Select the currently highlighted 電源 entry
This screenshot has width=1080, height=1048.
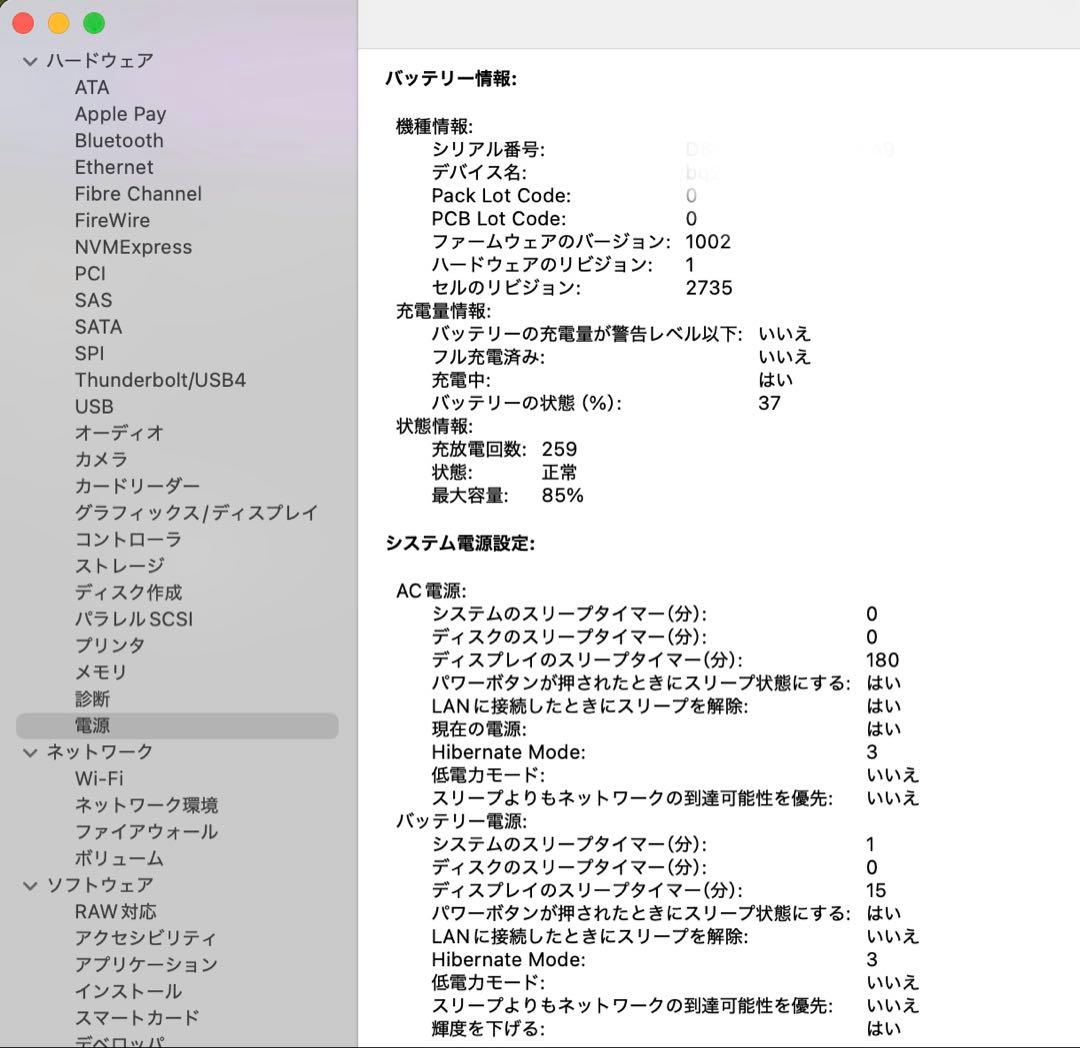point(93,725)
